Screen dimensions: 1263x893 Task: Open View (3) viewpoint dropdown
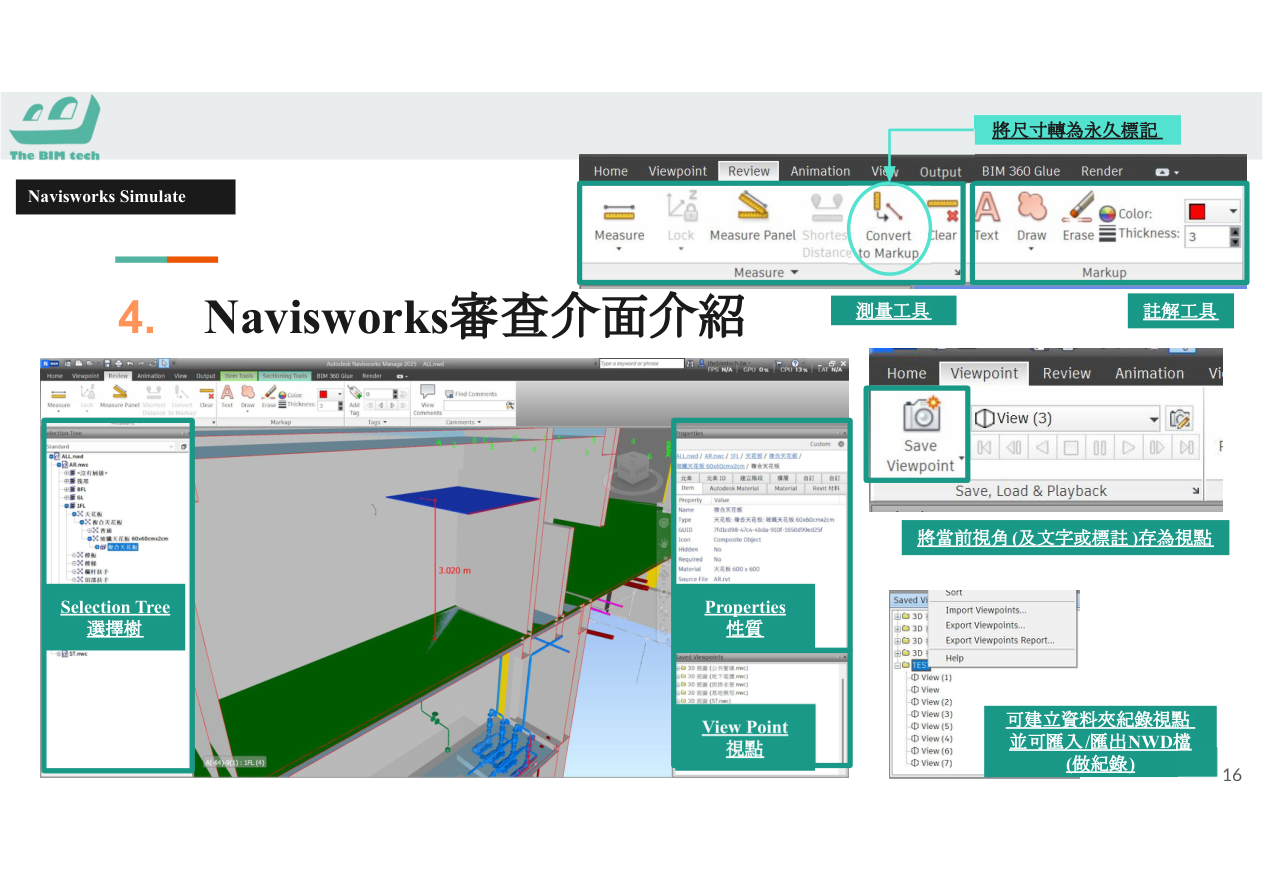click(x=1153, y=419)
